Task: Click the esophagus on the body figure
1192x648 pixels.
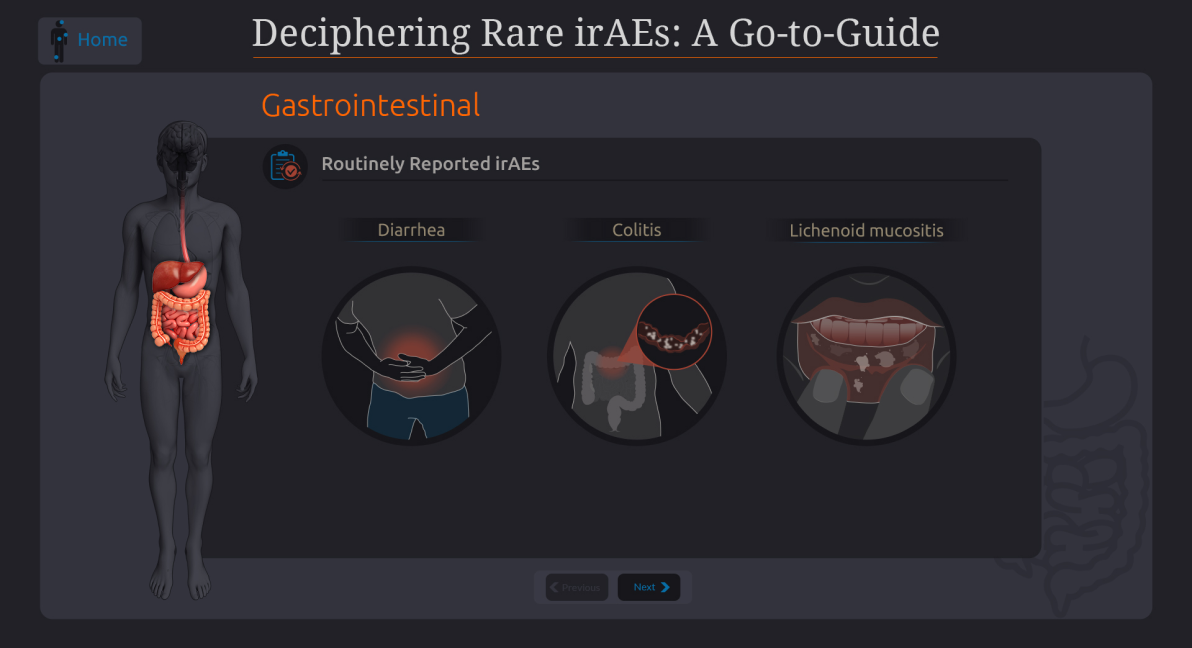Action: (x=183, y=215)
